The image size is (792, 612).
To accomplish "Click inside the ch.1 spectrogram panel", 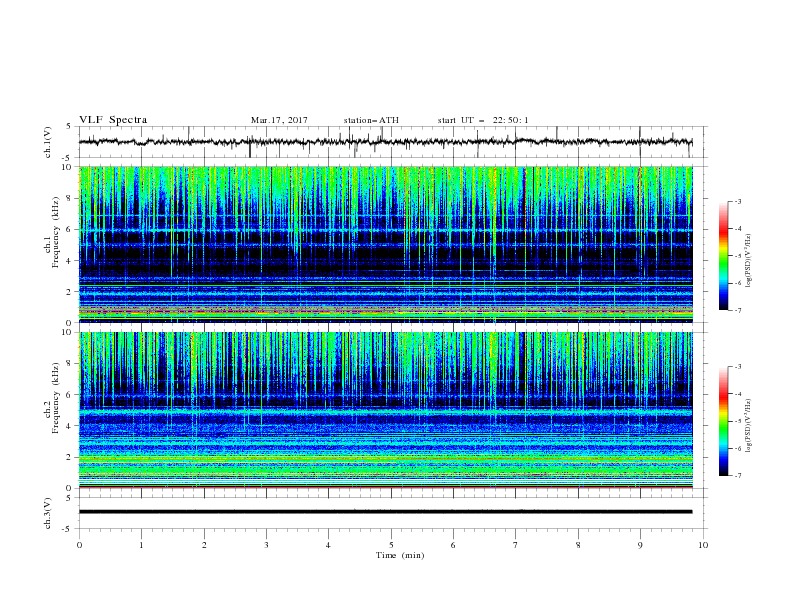I will click(386, 244).
